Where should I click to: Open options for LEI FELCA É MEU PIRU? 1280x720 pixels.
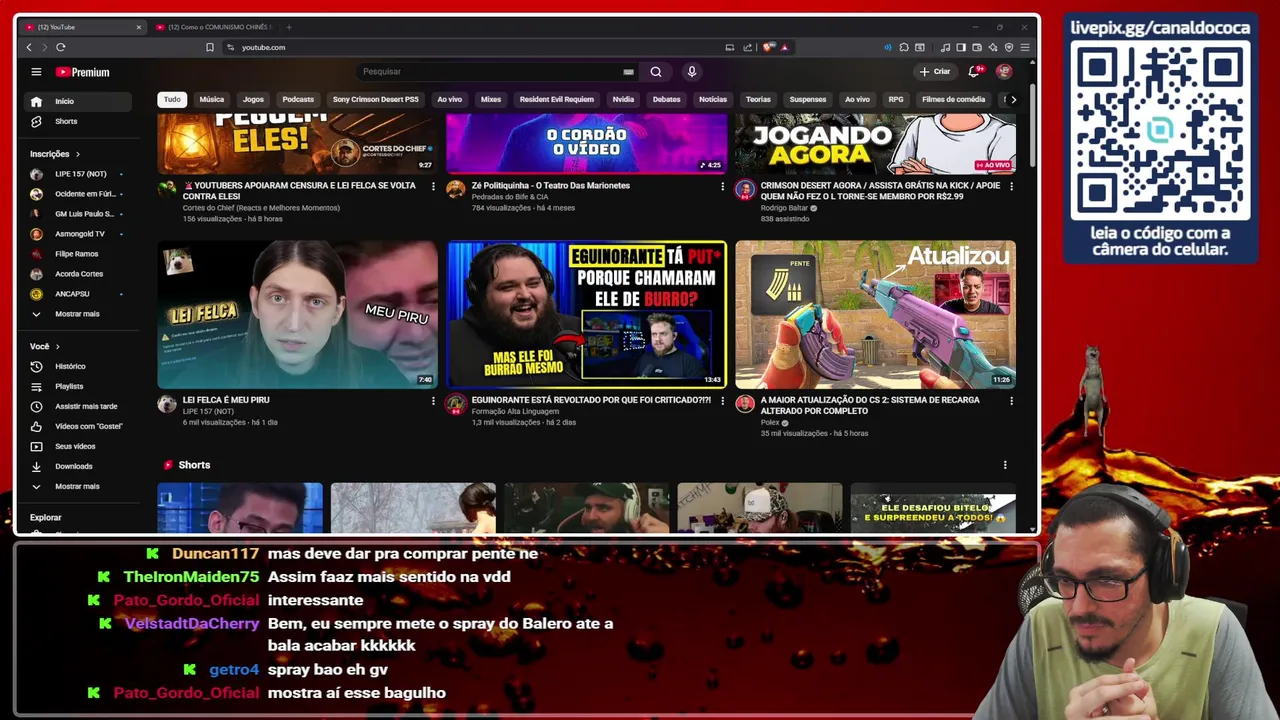[433, 401]
